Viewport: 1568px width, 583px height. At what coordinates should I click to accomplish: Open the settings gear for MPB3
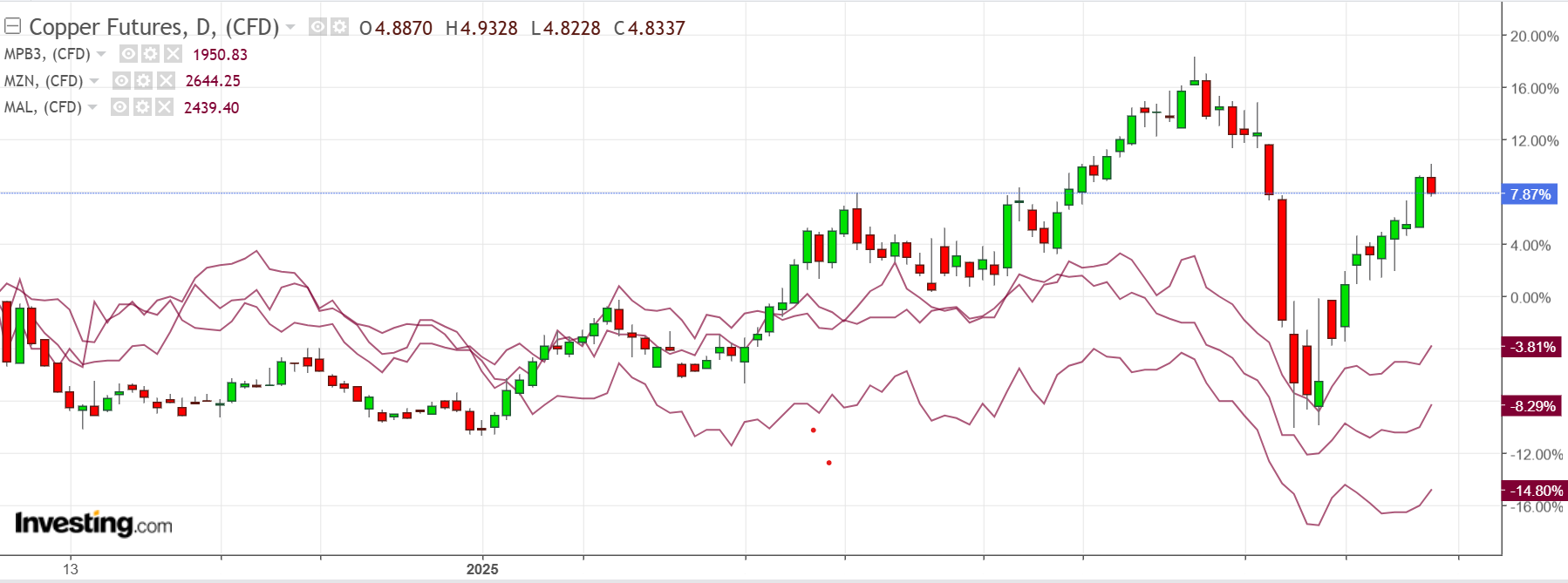pyautogui.click(x=150, y=54)
